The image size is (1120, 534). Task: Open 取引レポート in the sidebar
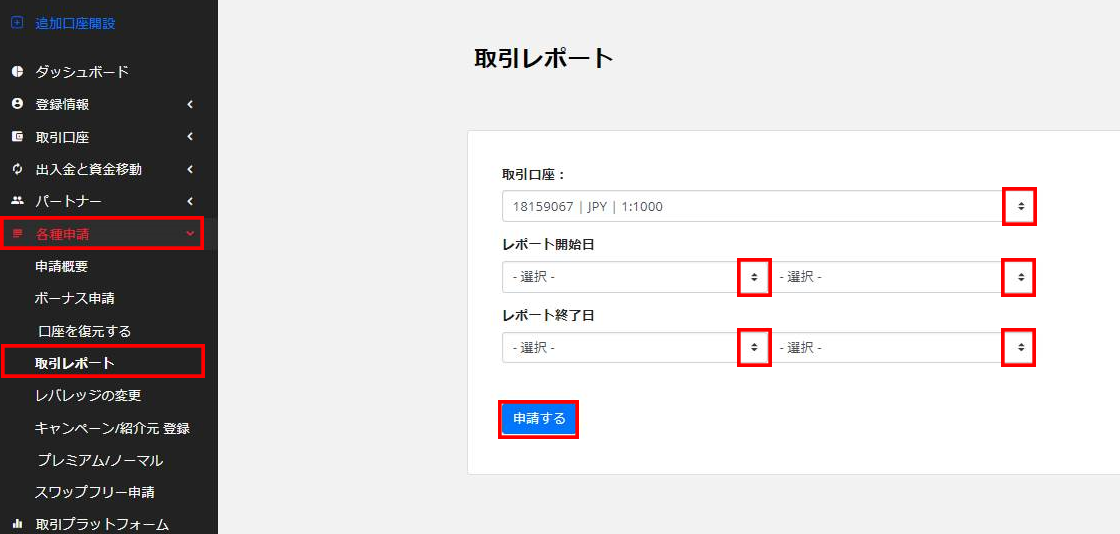(74, 363)
